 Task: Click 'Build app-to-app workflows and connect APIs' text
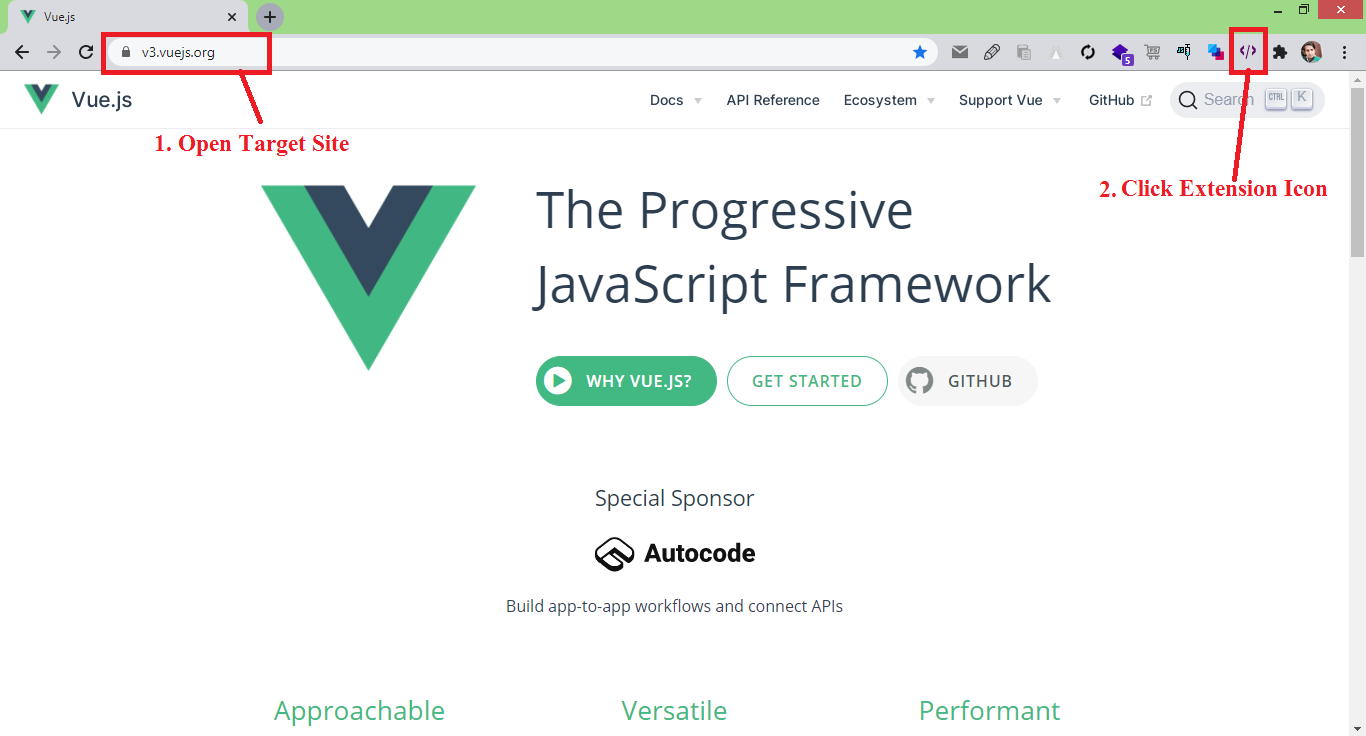point(674,606)
